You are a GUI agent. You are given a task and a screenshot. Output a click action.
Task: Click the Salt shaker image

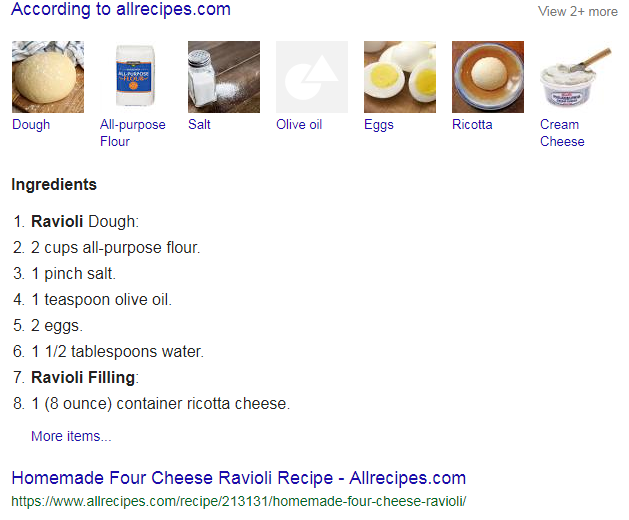coord(224,77)
